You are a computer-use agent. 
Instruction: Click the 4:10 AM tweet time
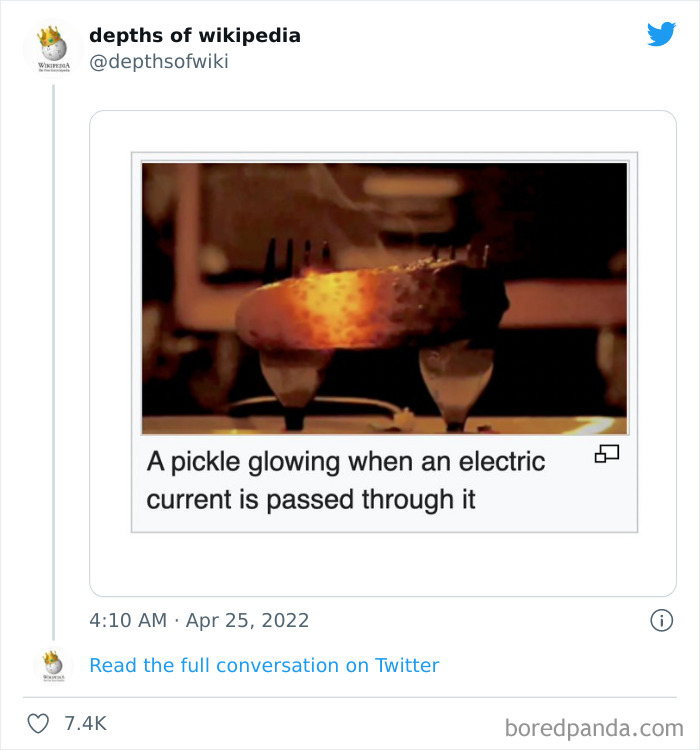(128, 620)
